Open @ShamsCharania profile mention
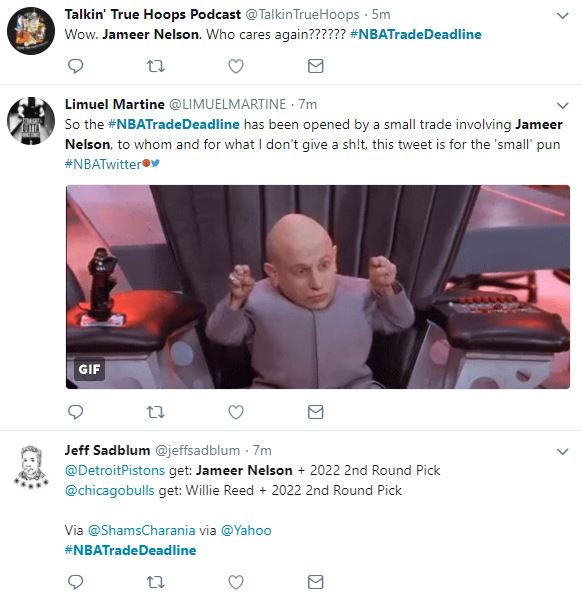This screenshot has height=595, width=582. (x=142, y=530)
